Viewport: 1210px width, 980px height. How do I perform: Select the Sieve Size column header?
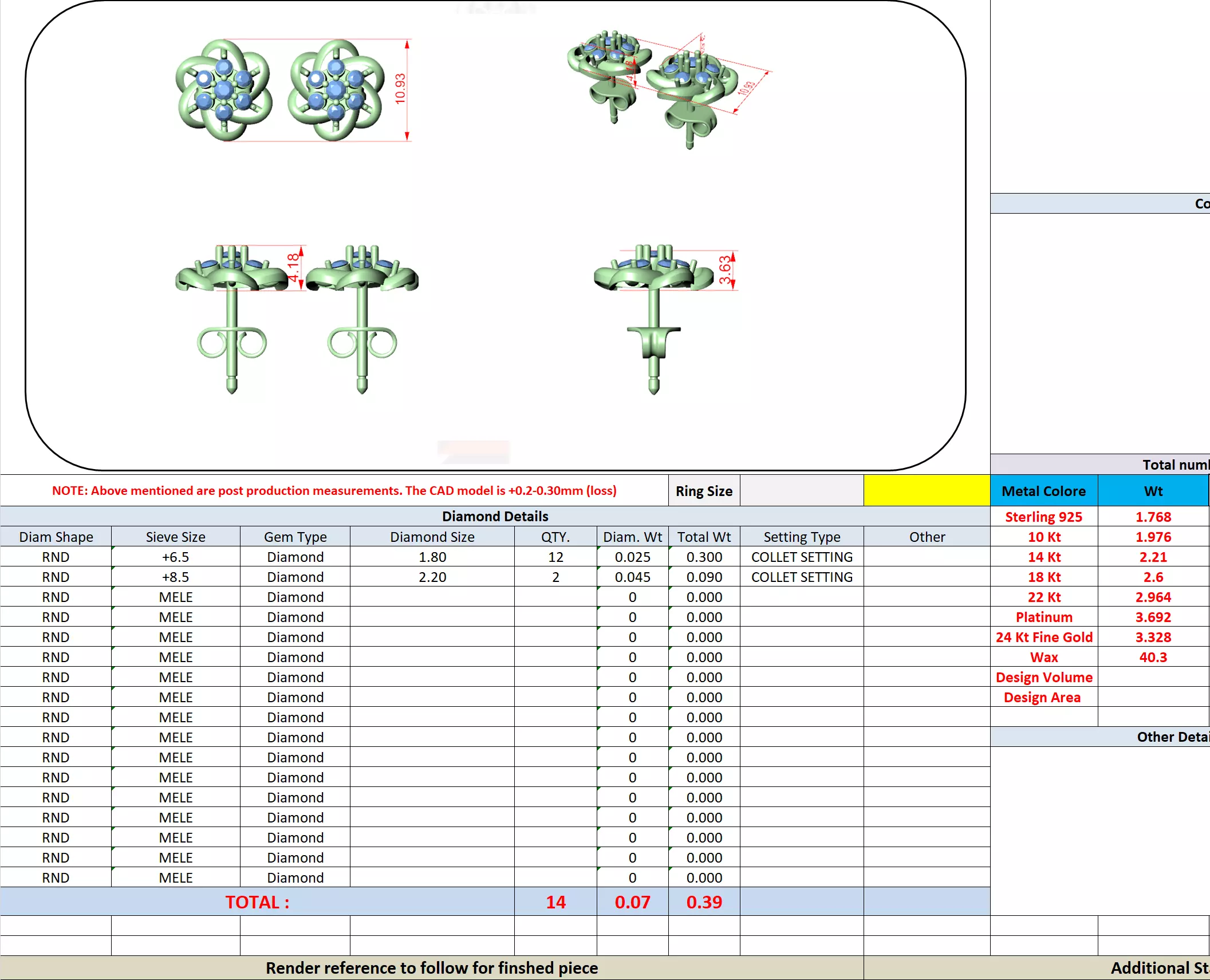(176, 537)
